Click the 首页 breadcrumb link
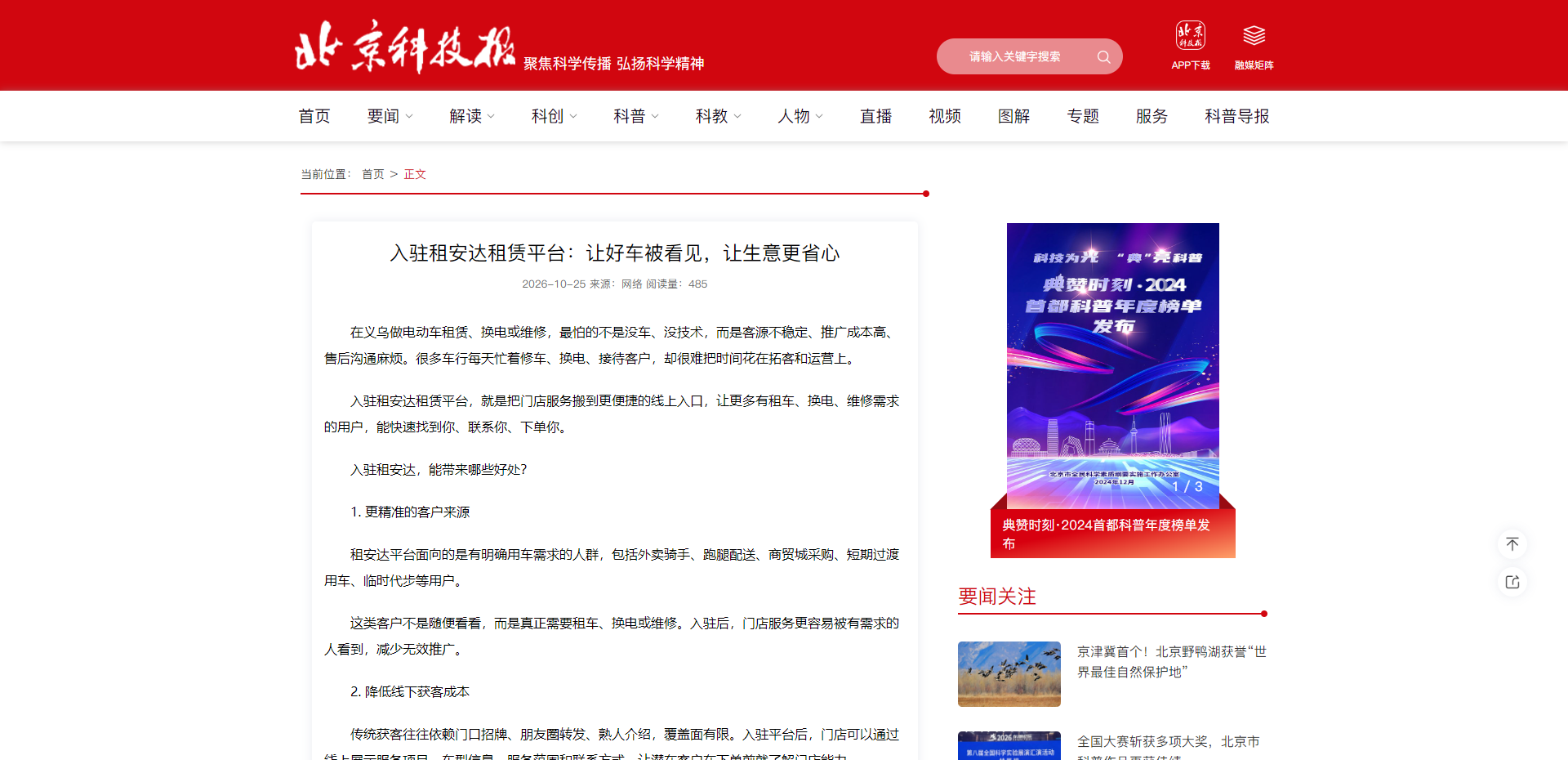 (x=373, y=174)
